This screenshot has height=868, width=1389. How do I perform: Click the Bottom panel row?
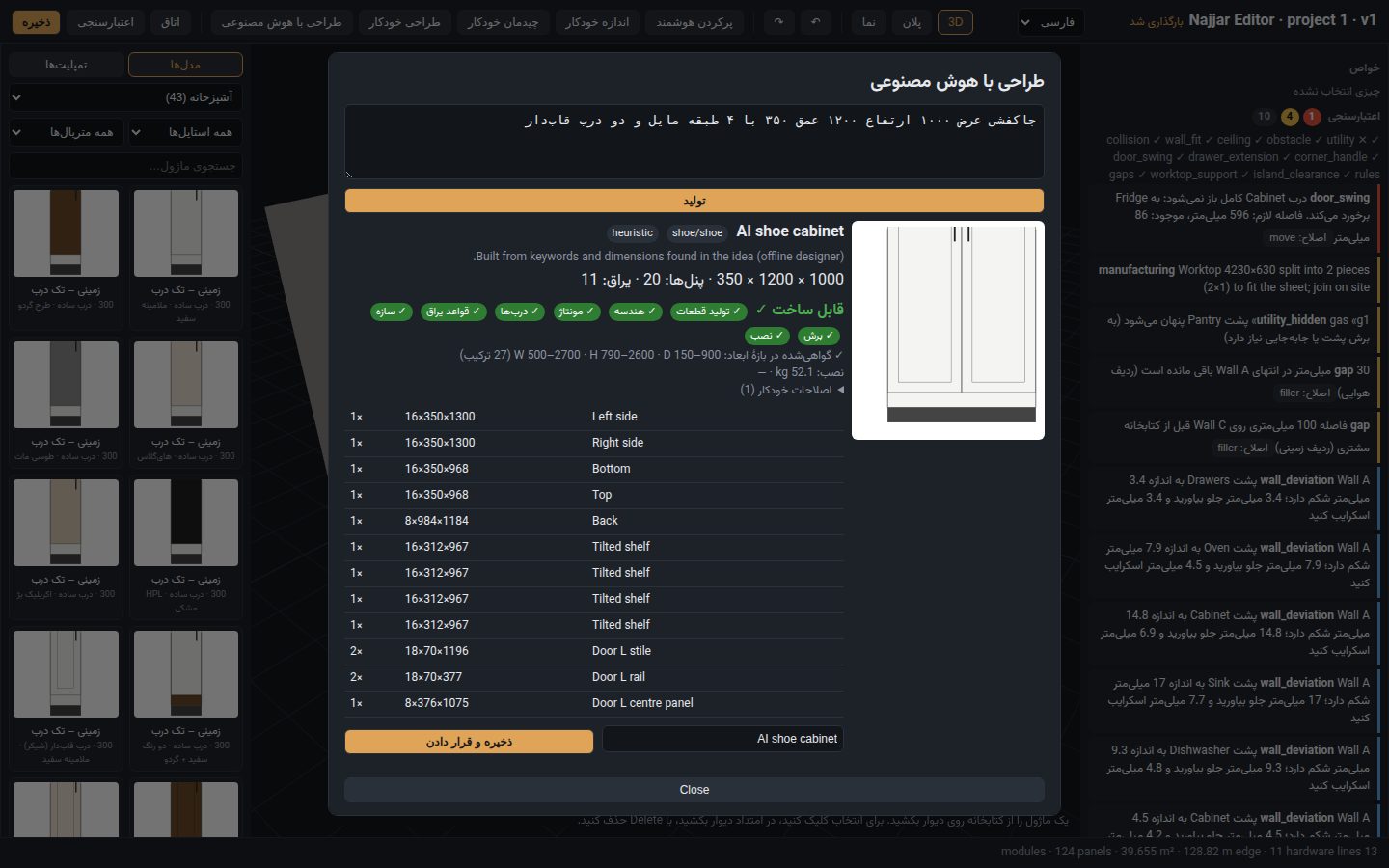[x=594, y=469]
